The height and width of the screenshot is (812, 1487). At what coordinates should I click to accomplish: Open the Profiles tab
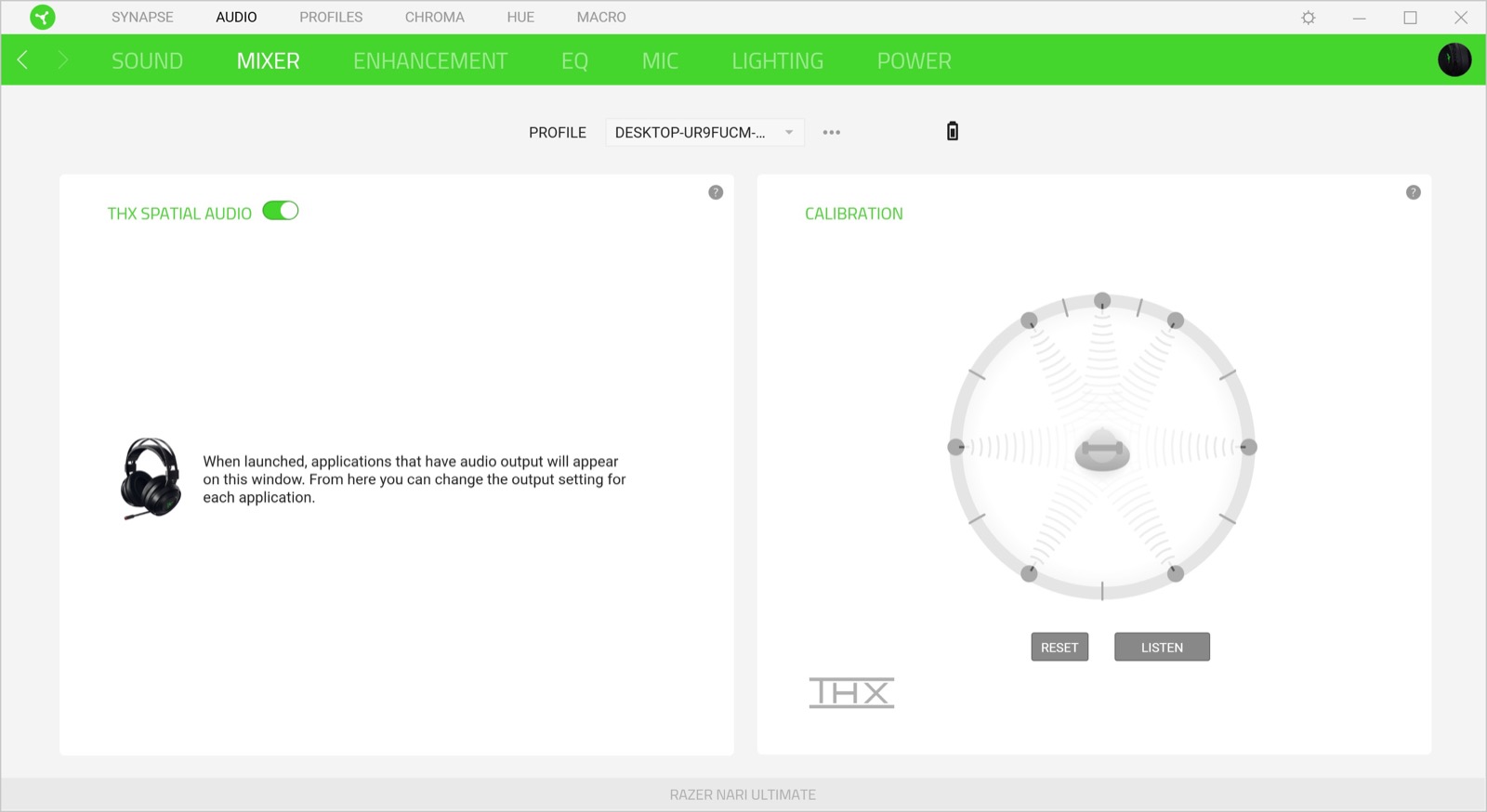point(331,17)
